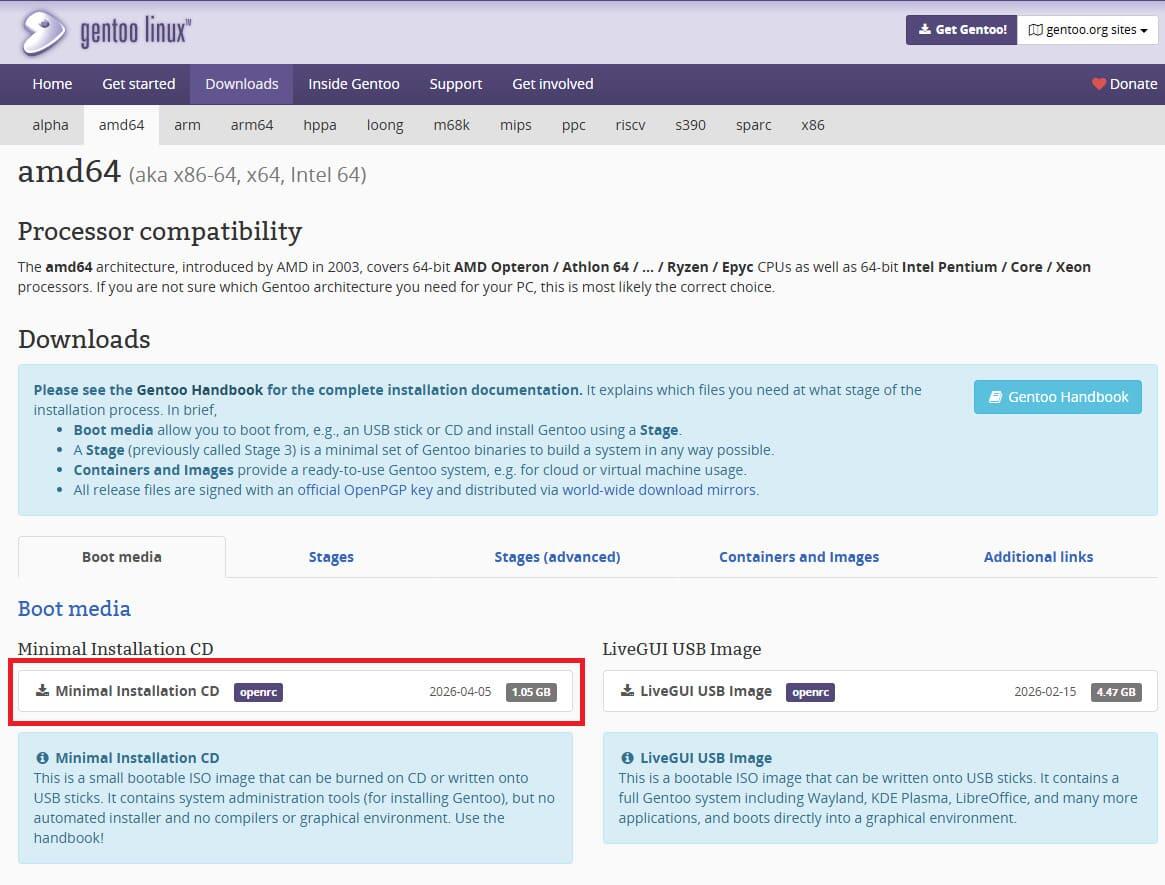Choose the riscv architecture
The height and width of the screenshot is (885, 1165).
630,125
